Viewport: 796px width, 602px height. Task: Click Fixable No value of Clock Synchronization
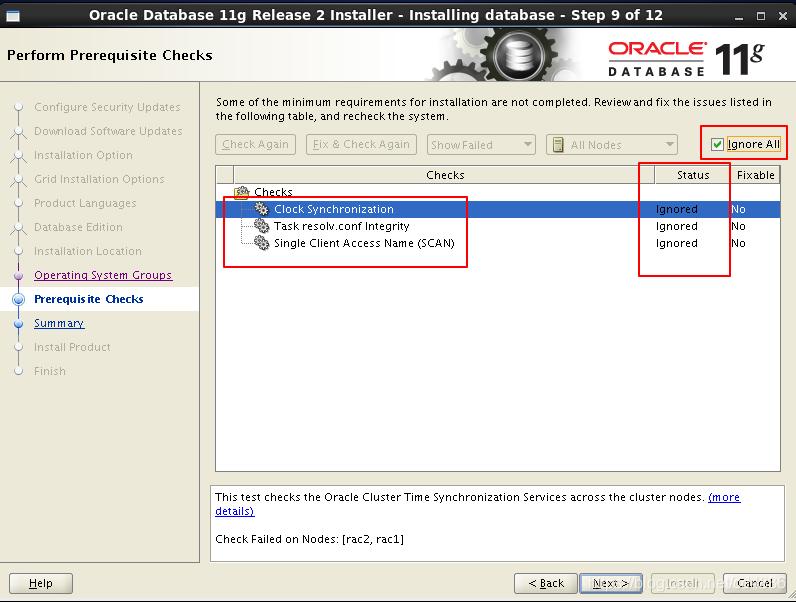(738, 209)
